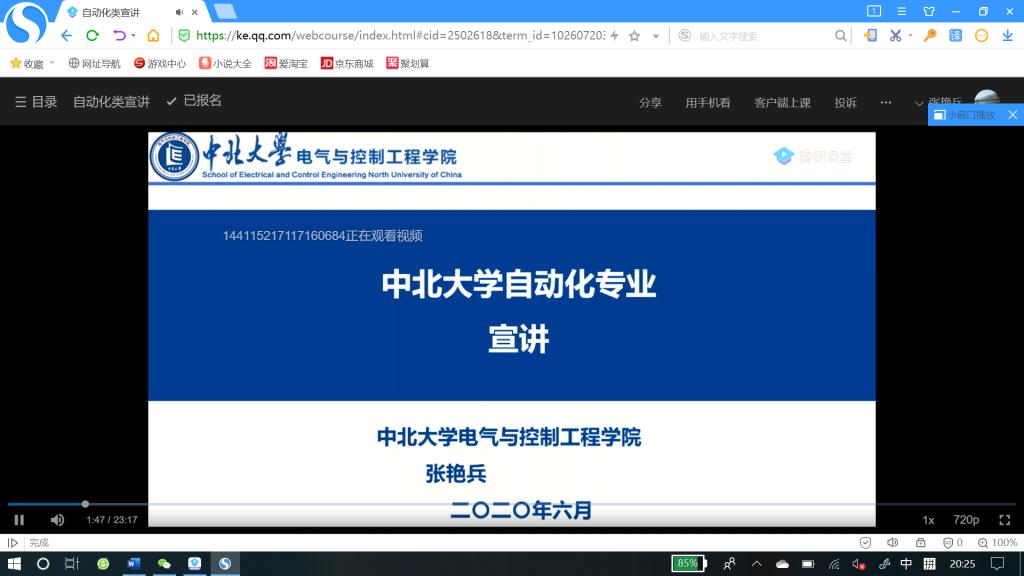Expand the user account dropdown
Viewport: 1024px width, 576px height.
(920, 103)
